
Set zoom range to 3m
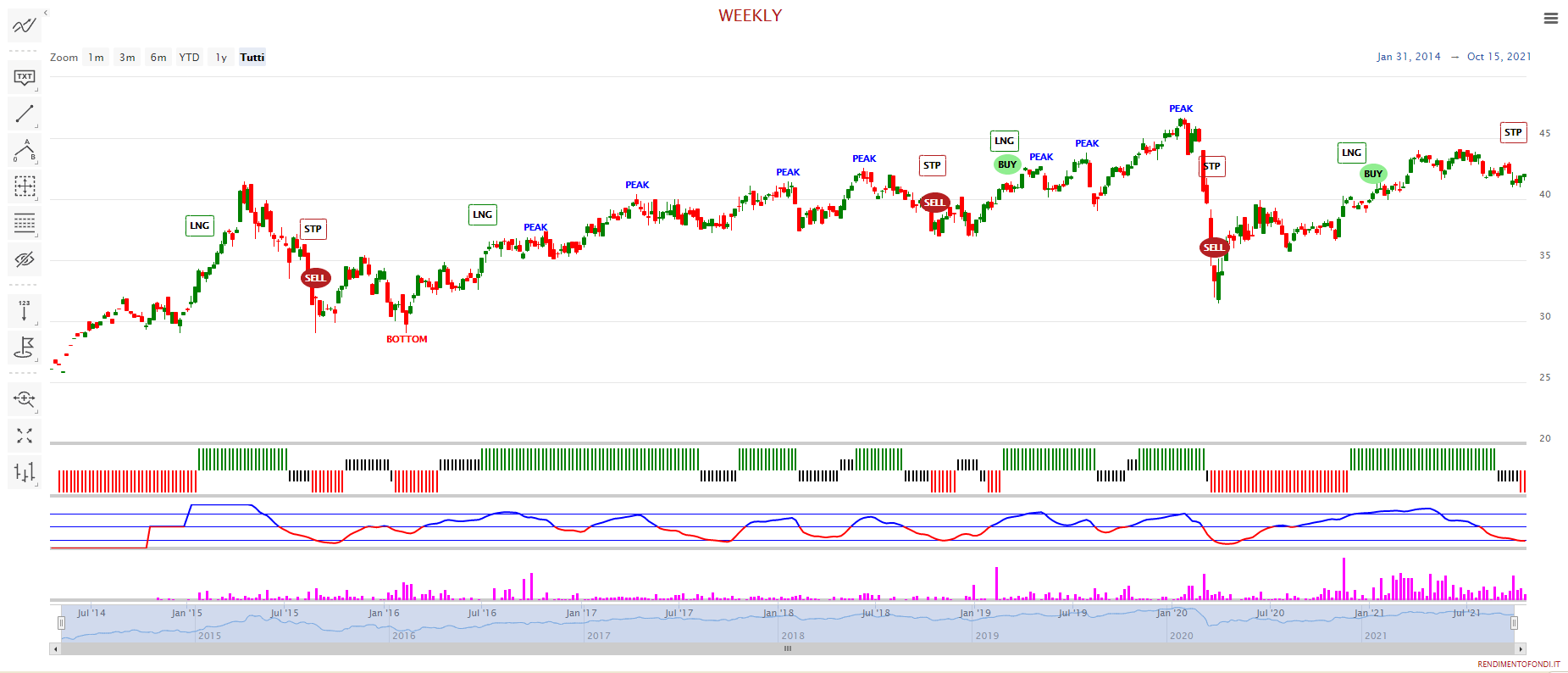coord(127,58)
